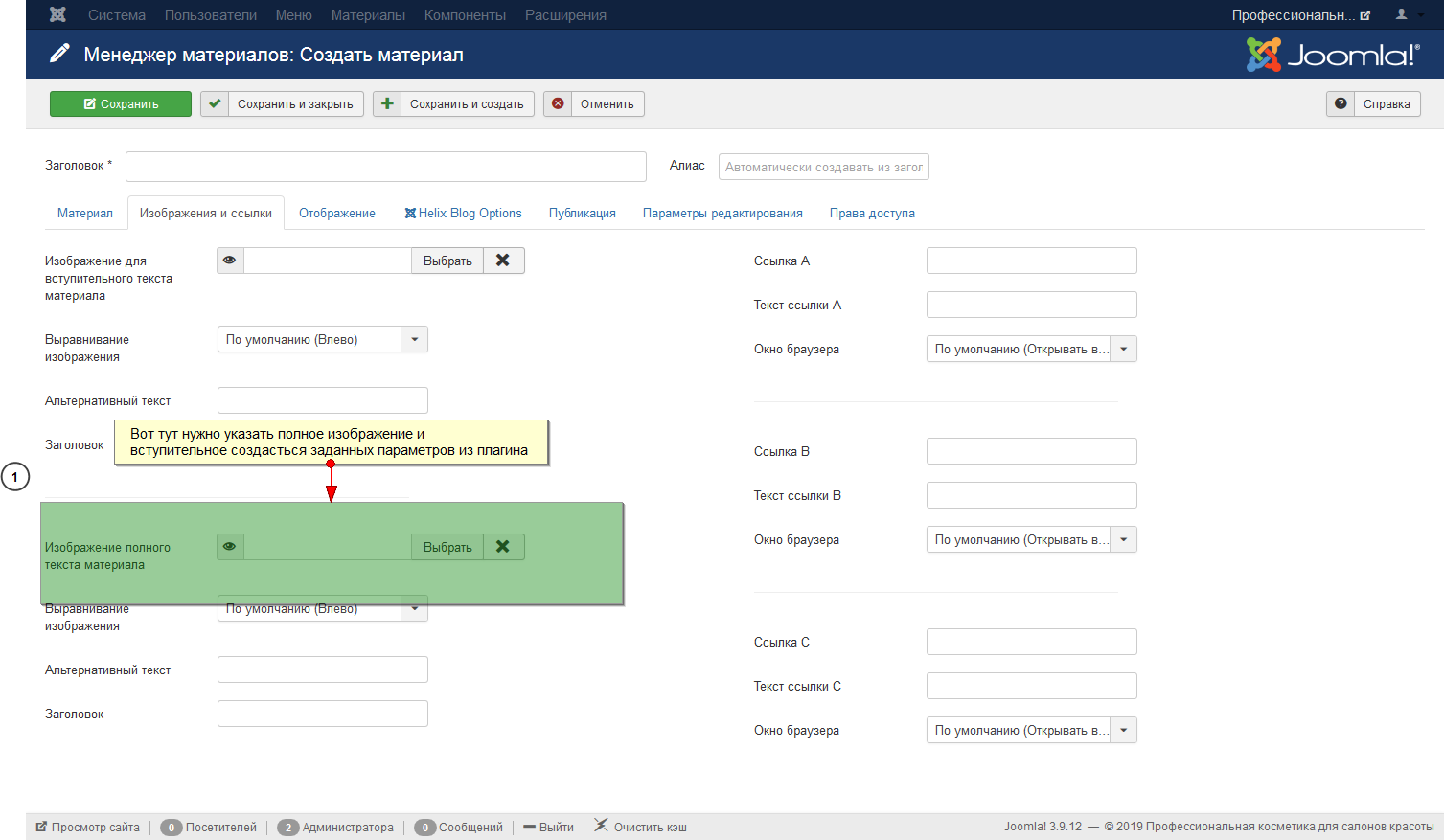Open Окно браузера dropdown for link A
Screen dimensions: 1444x840
1032,350
